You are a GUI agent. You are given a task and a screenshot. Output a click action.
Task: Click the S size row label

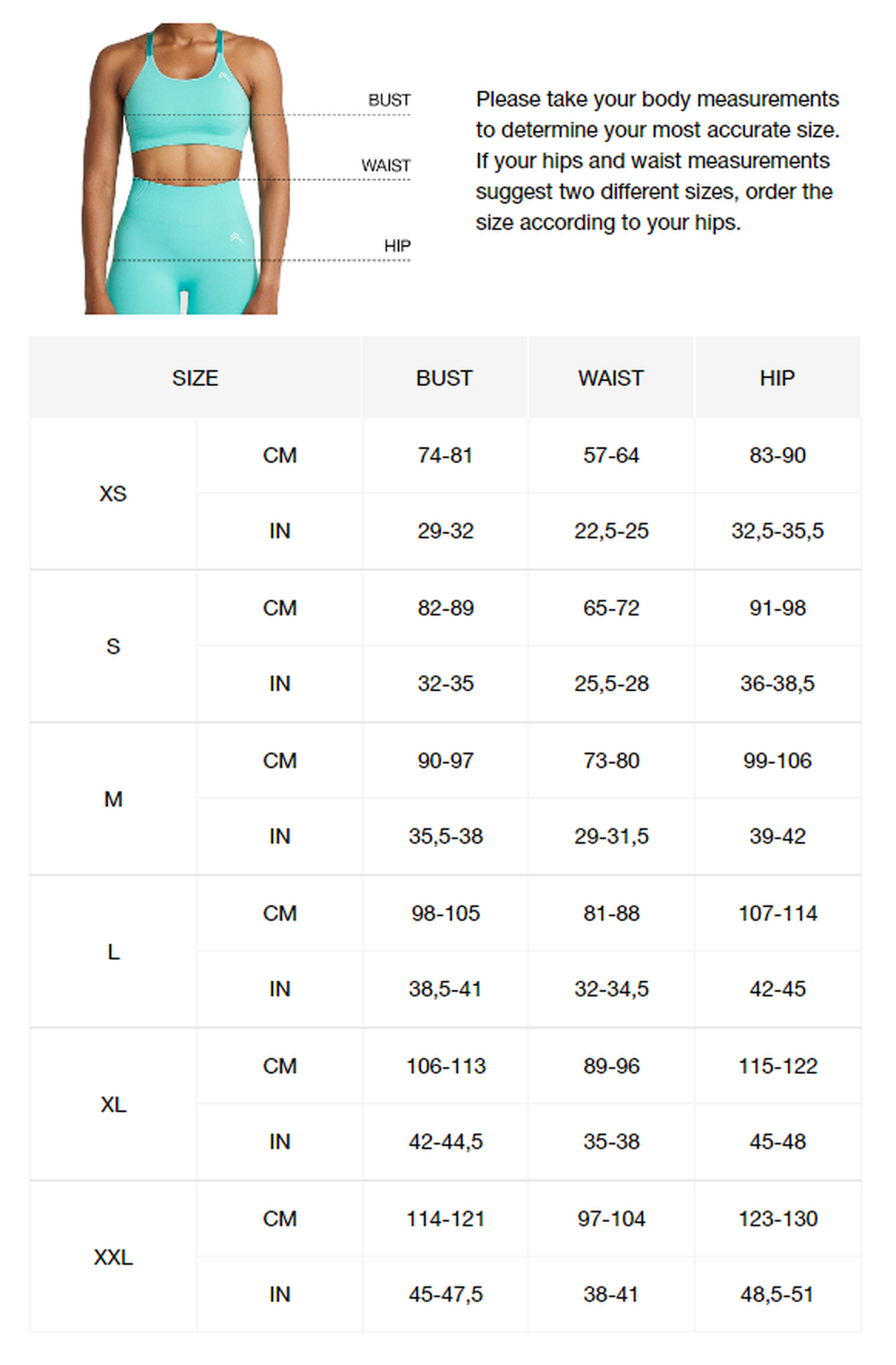point(113,646)
